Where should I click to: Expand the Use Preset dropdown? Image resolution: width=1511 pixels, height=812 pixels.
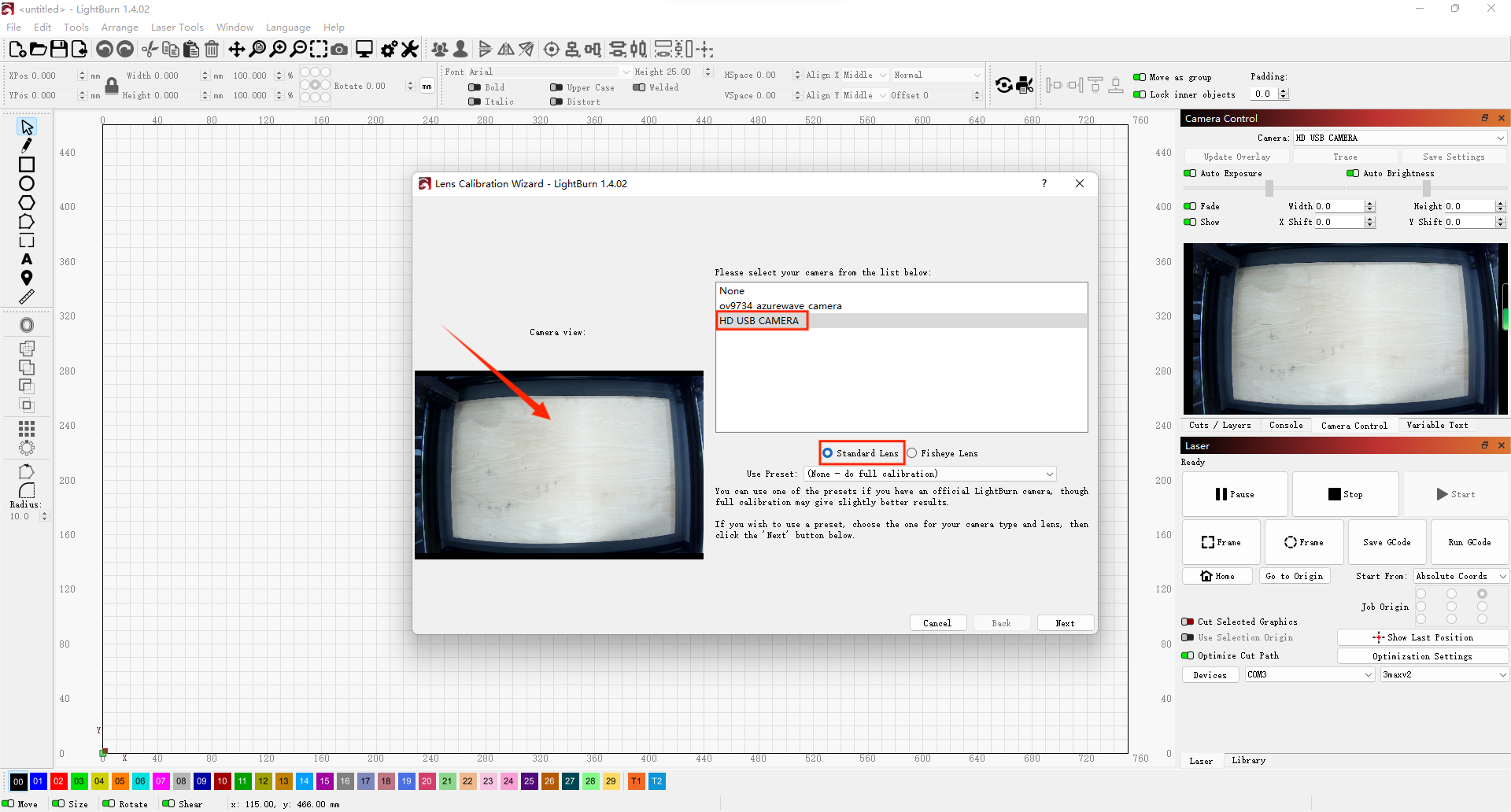coord(930,474)
